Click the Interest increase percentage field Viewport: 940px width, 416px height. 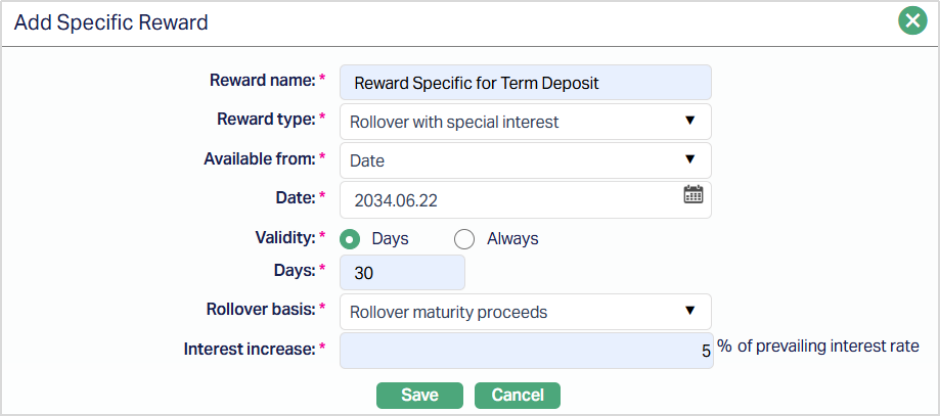(525, 351)
